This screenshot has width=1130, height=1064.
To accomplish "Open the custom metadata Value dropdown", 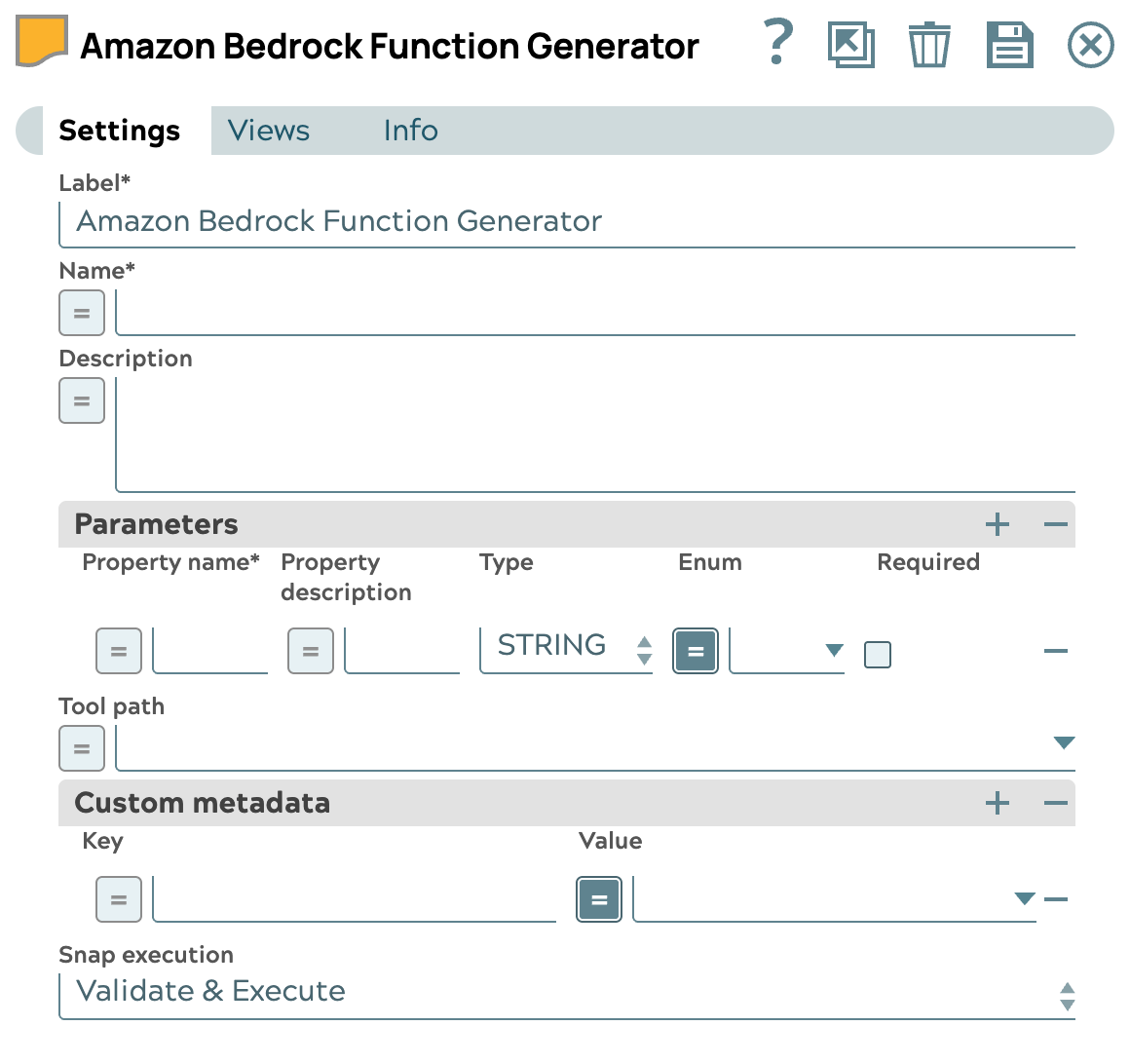I will [1024, 898].
